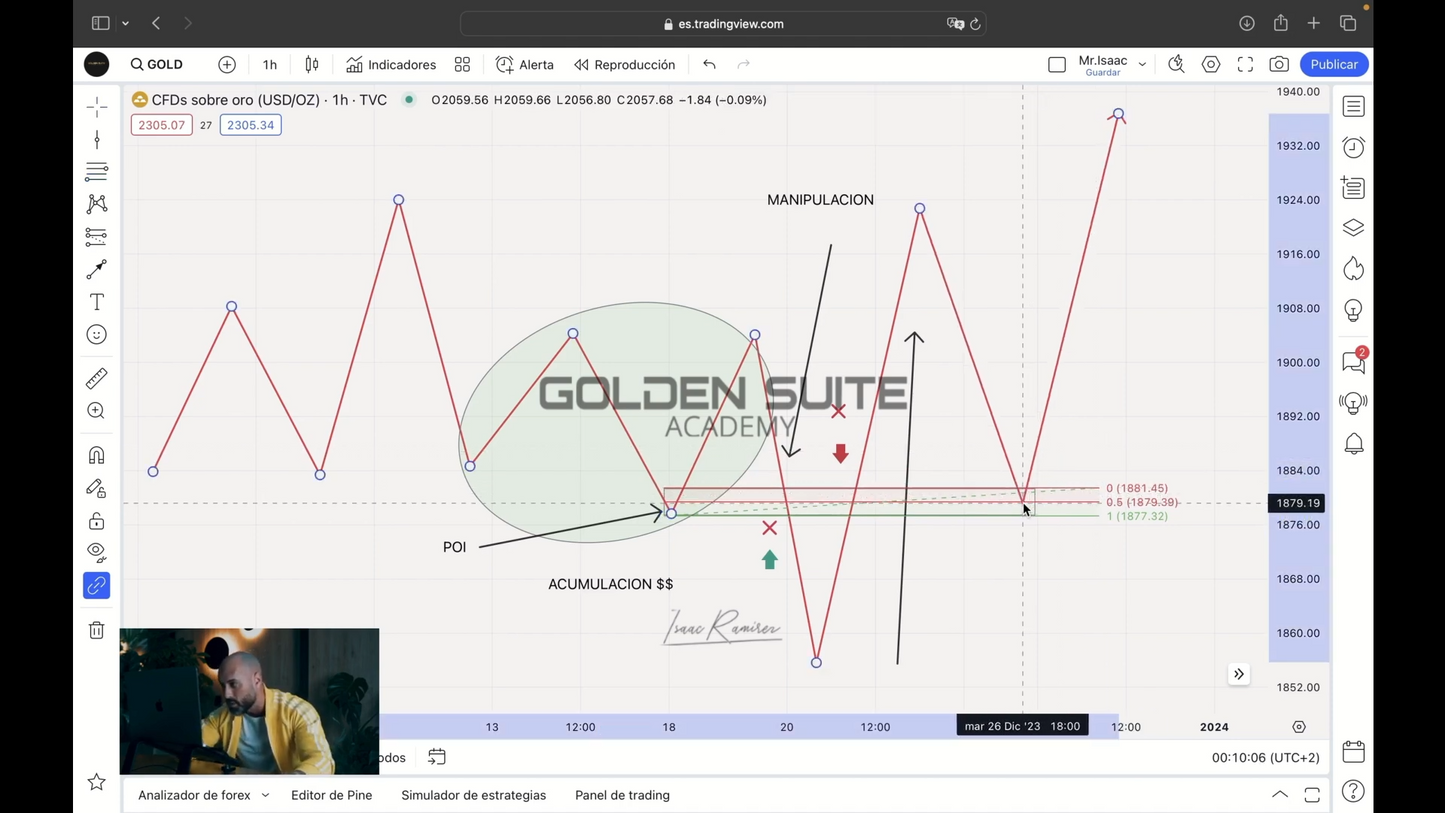The width and height of the screenshot is (1445, 813).
Task: Open the calendar panel icon
Action: click(1354, 751)
